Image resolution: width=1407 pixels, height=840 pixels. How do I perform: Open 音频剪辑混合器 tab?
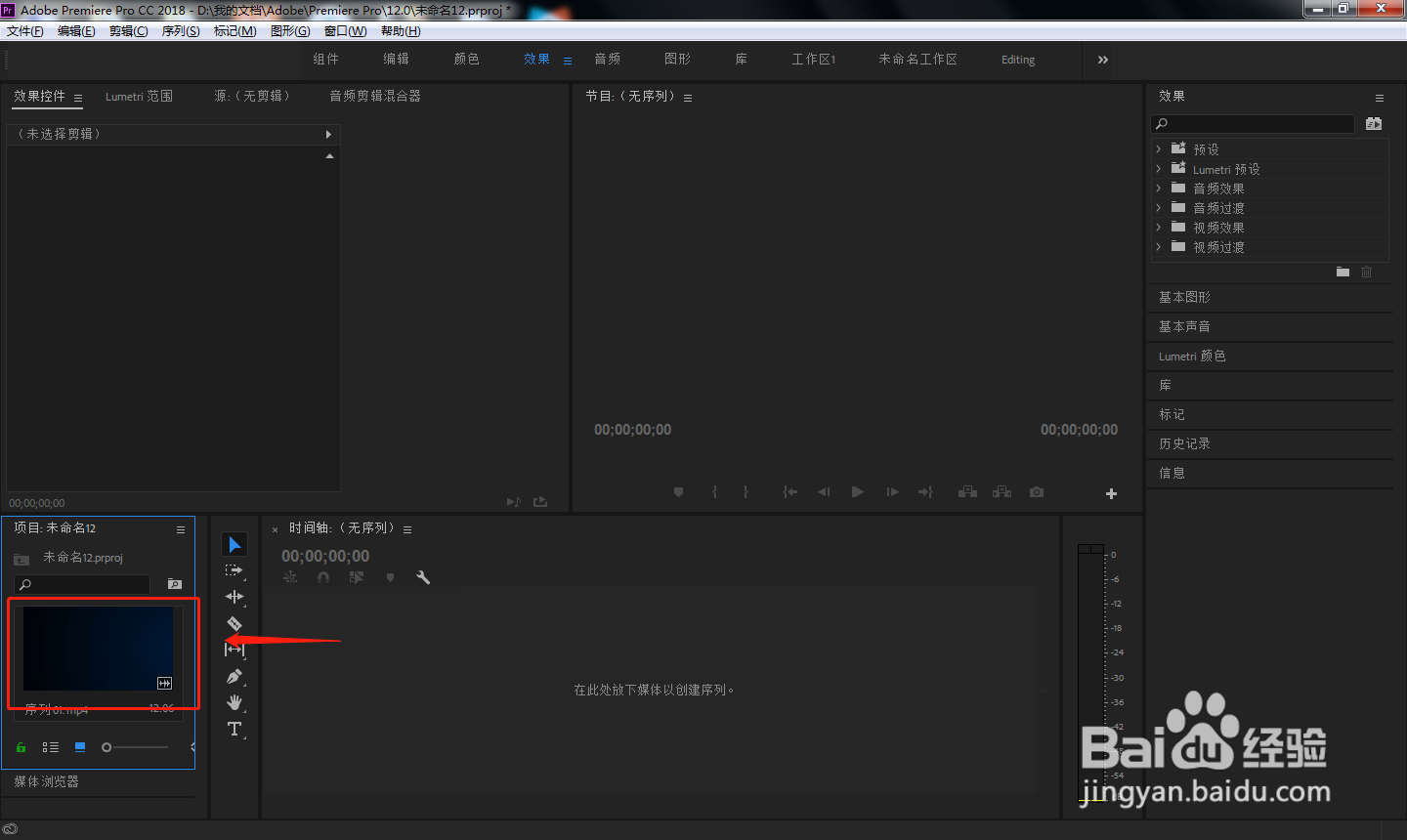click(x=375, y=96)
